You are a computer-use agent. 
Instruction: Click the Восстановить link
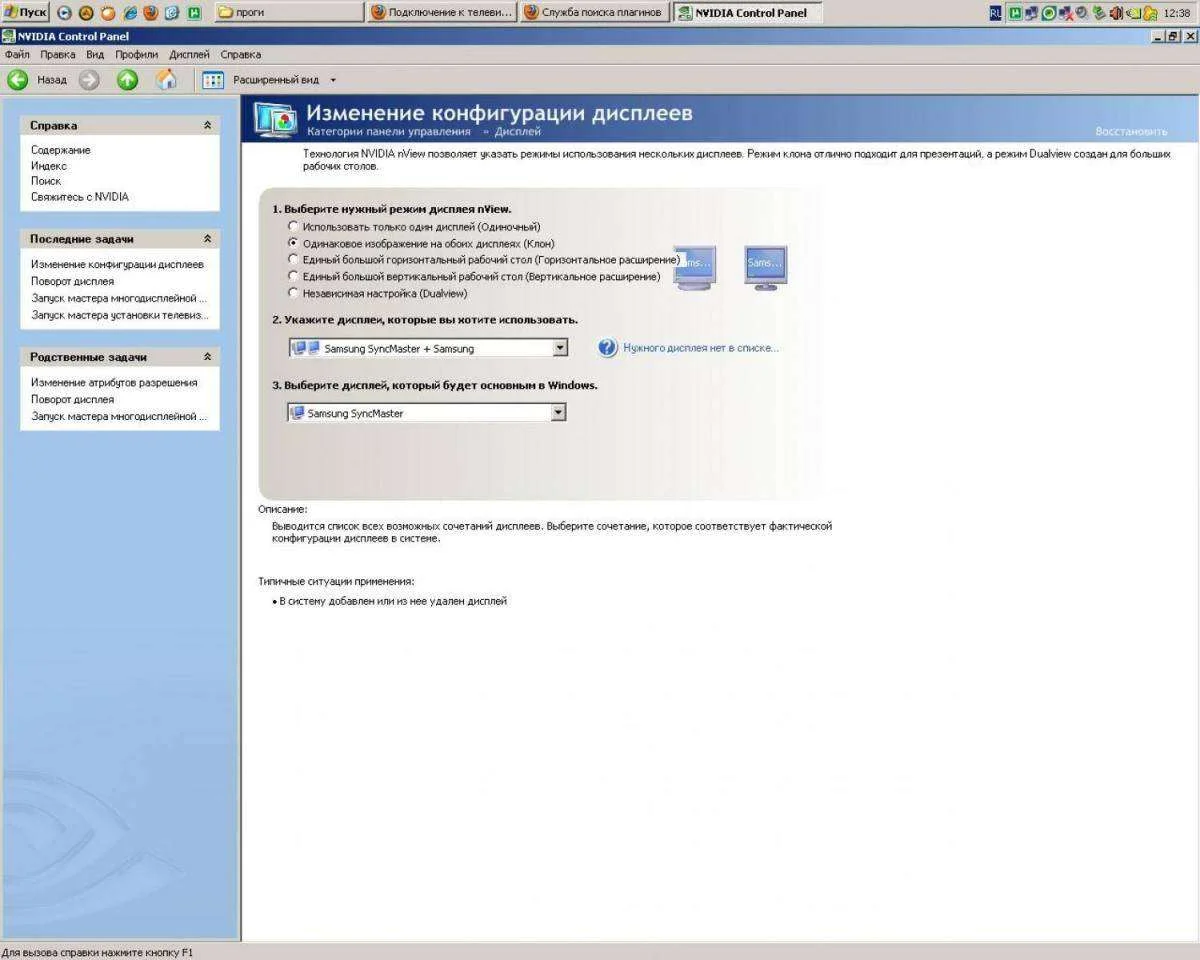(1131, 131)
